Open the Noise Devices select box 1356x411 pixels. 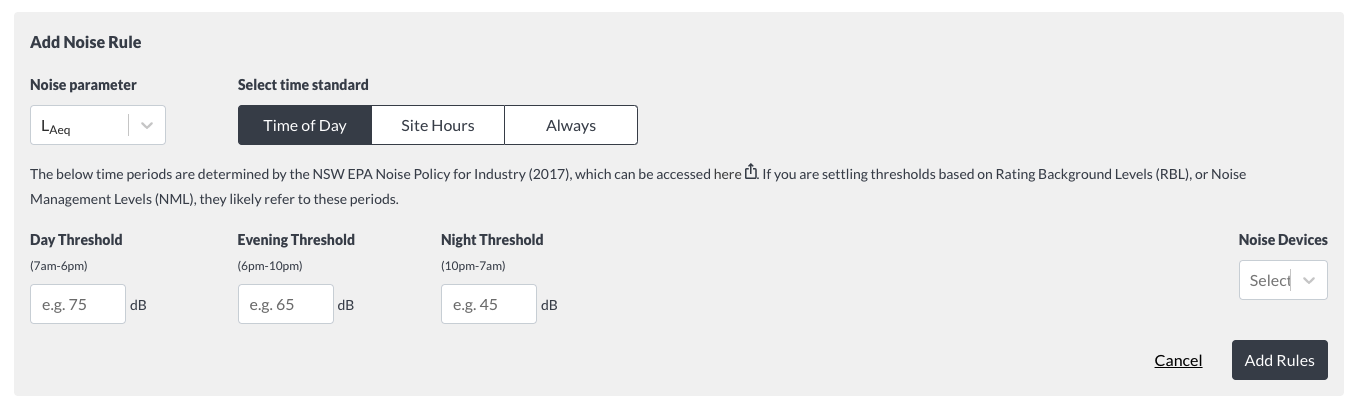pyautogui.click(x=1283, y=280)
